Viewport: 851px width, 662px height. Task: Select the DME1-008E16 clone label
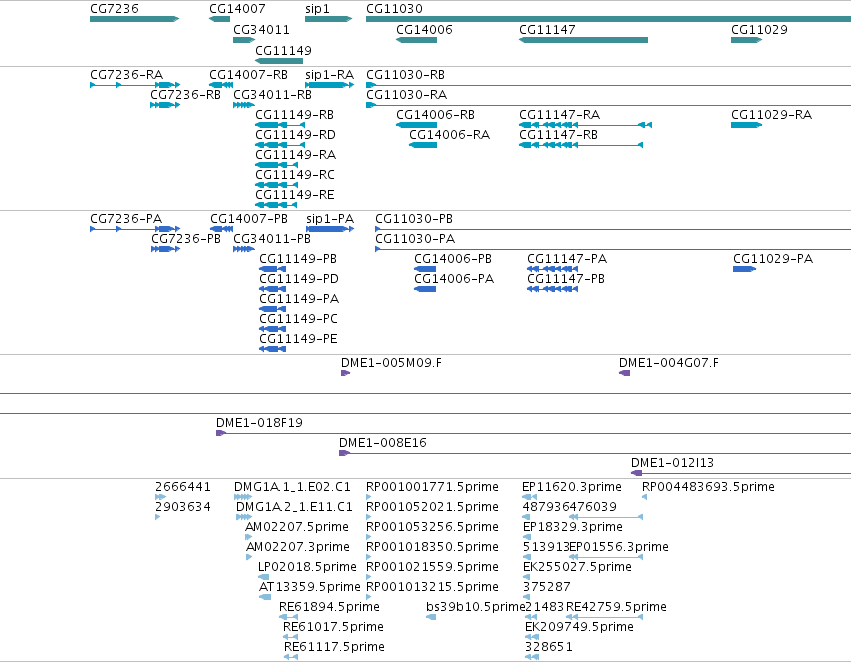383,443
